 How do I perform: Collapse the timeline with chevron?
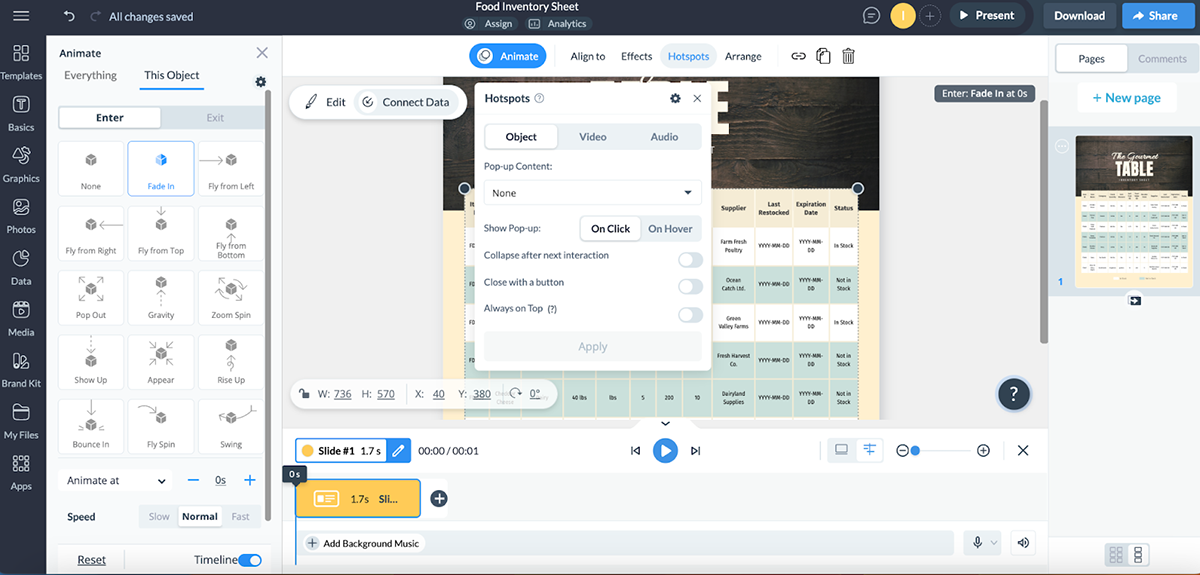point(665,424)
